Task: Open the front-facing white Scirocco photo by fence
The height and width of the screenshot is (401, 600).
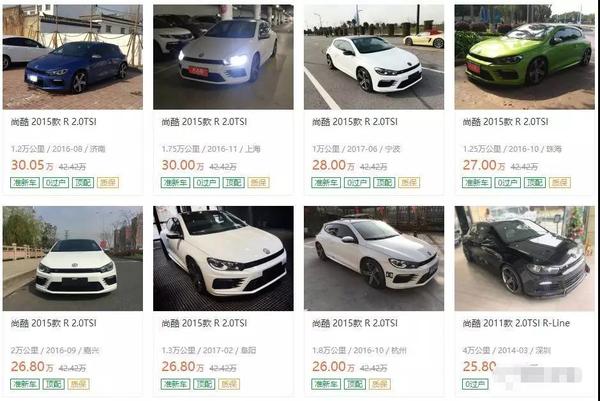Action: (x=73, y=259)
